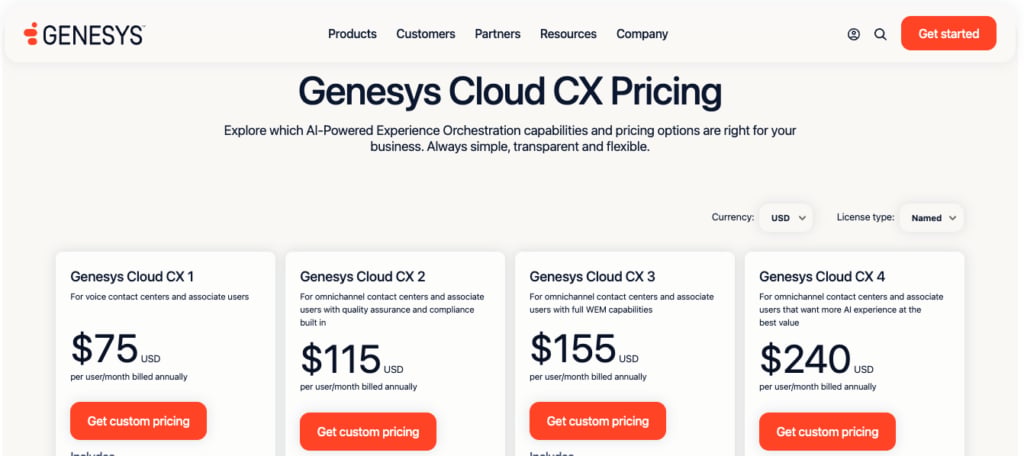
Task: Open the user account icon
Action: [854, 35]
